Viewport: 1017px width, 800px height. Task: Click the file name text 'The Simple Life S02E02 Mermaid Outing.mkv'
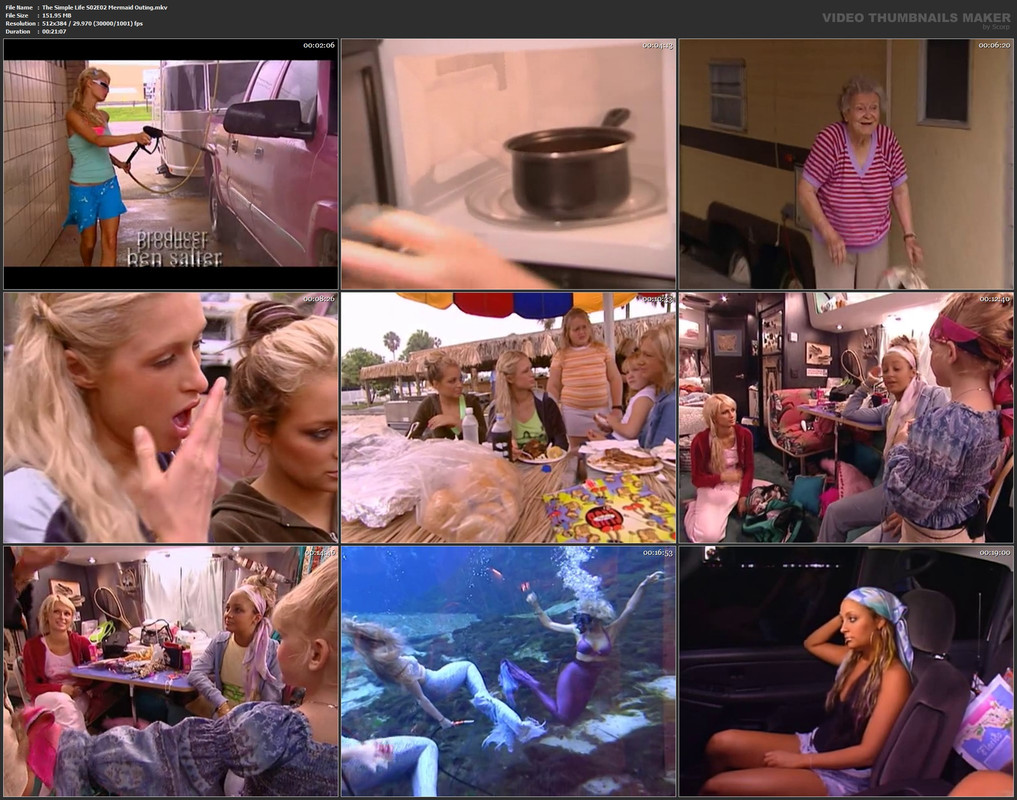[x=104, y=7]
